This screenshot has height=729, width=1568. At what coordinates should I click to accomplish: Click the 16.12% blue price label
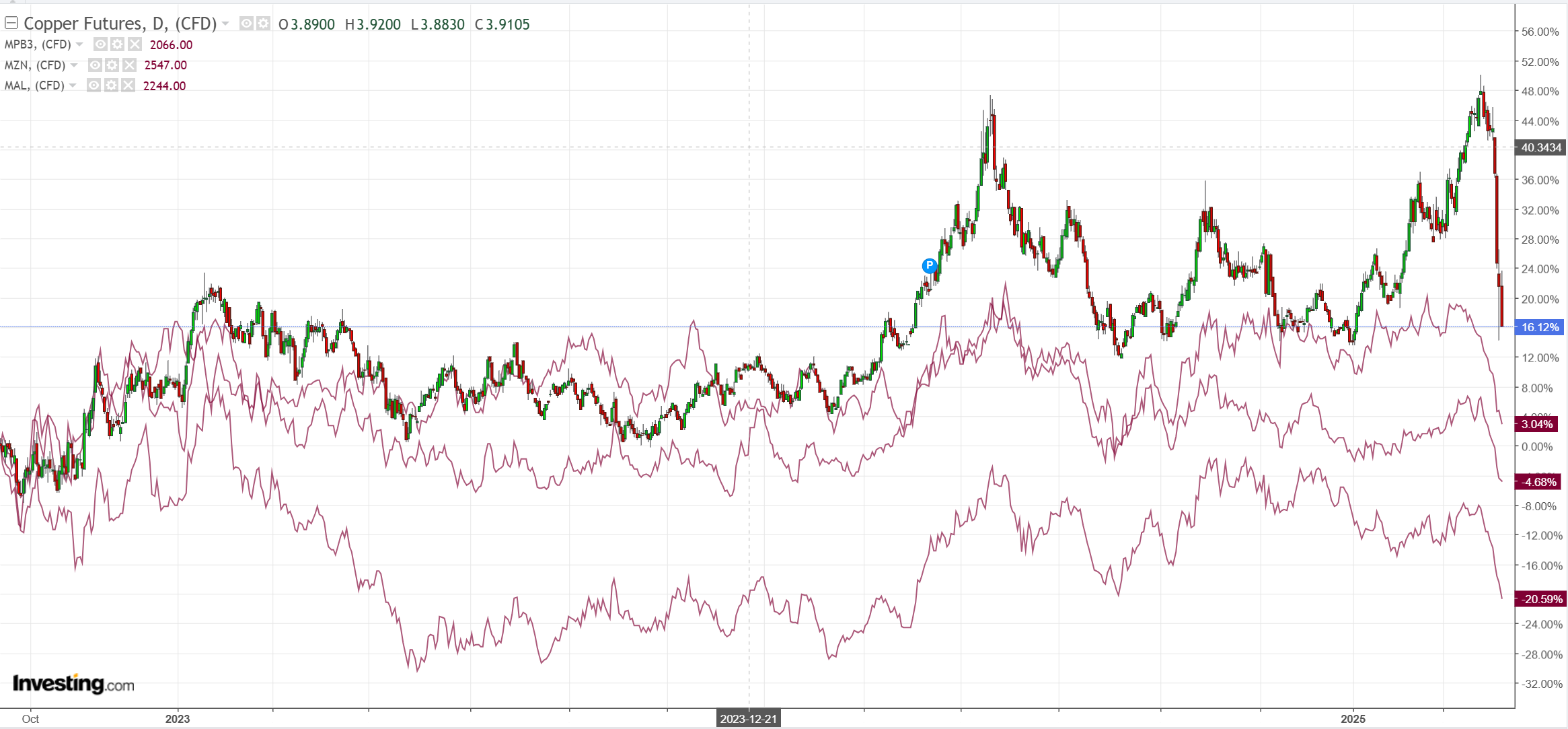[x=1540, y=327]
